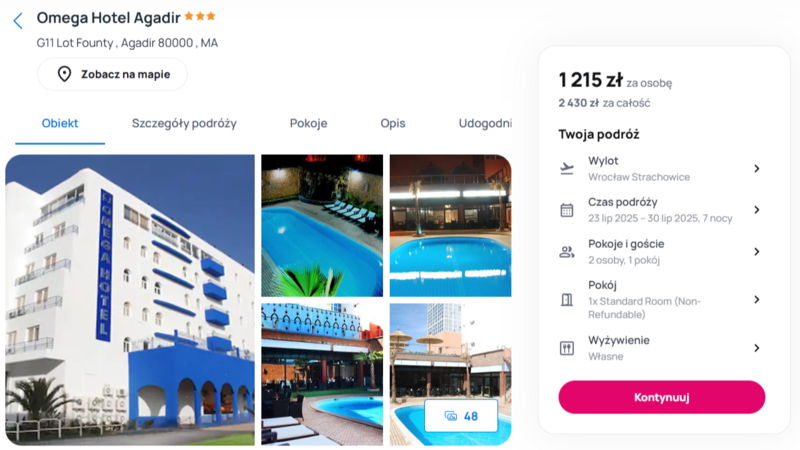Open the night pool with loungers photo

[322, 226]
